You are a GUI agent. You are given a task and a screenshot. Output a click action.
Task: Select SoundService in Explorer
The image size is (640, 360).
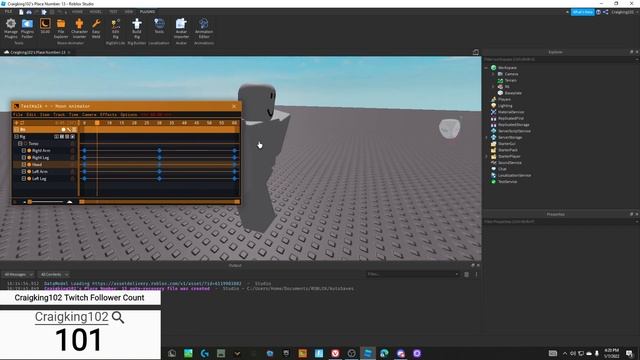tap(507, 162)
